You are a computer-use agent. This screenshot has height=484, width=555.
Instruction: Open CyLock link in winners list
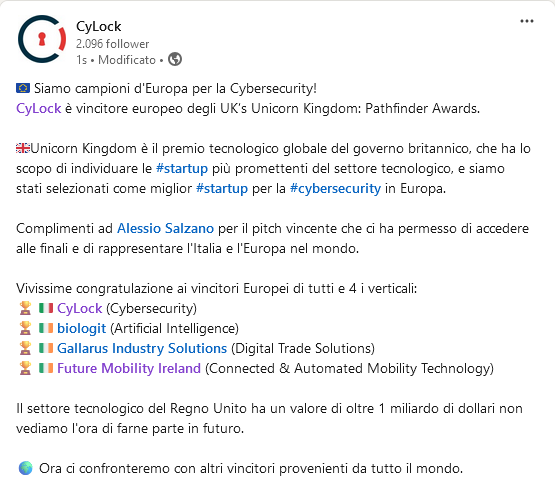[80, 308]
